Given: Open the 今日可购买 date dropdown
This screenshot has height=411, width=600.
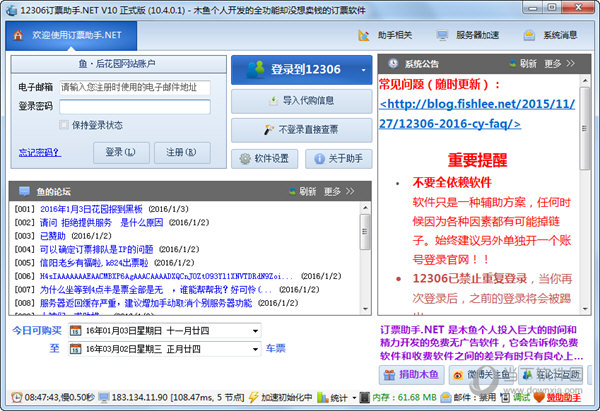Looking at the screenshot, I should [255, 331].
